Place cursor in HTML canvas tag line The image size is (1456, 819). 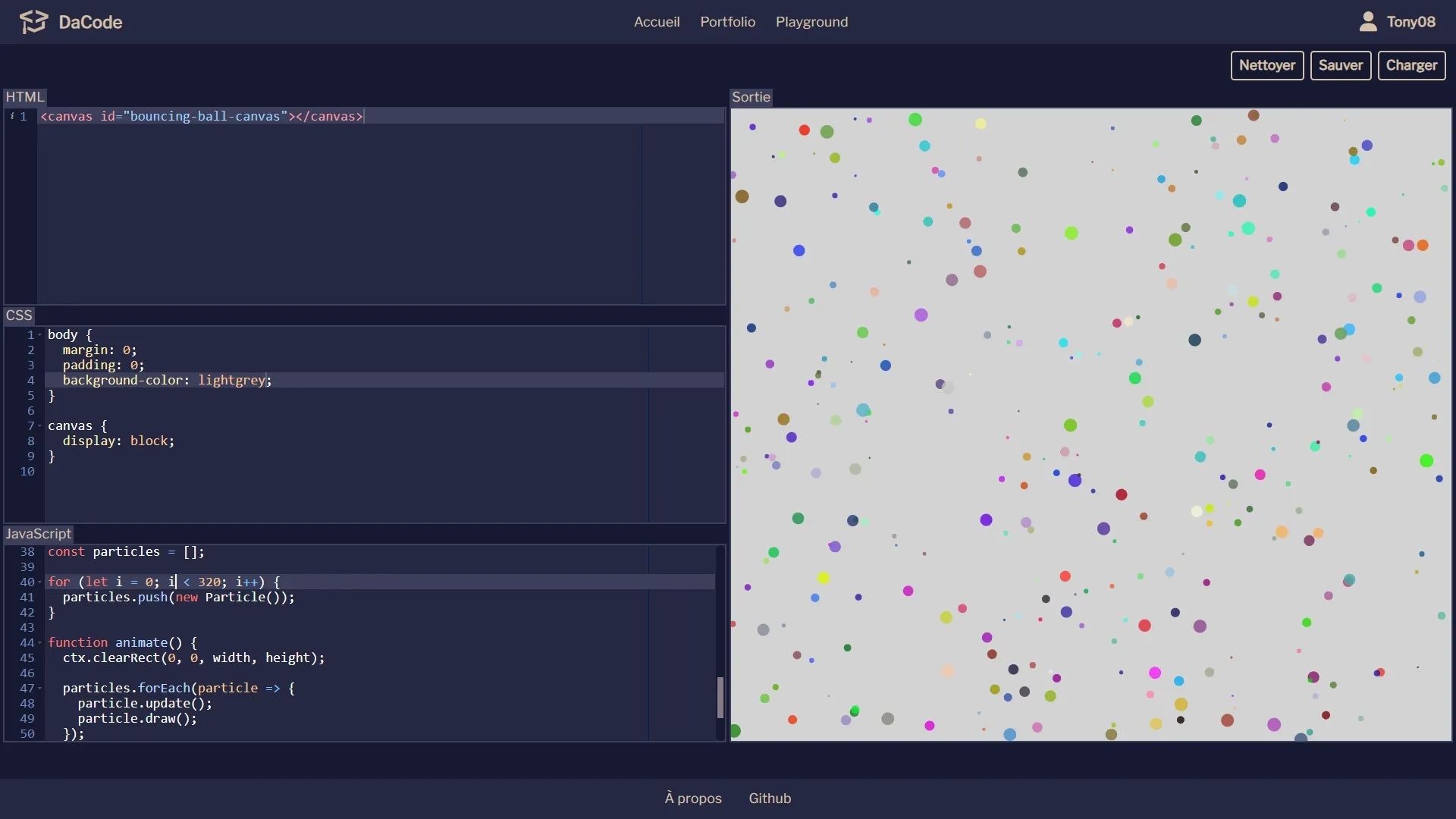point(201,116)
